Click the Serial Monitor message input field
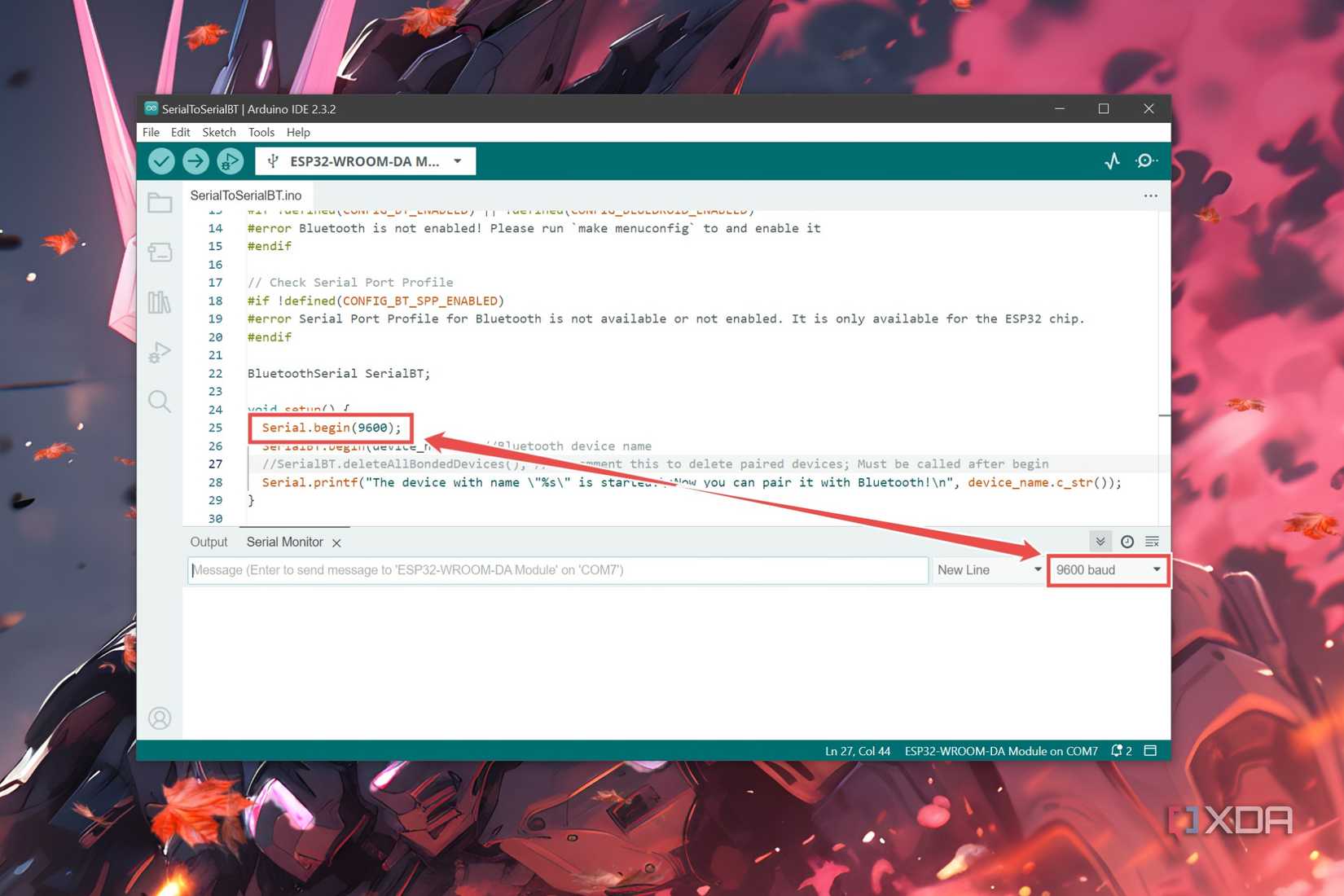1344x896 pixels. point(557,570)
